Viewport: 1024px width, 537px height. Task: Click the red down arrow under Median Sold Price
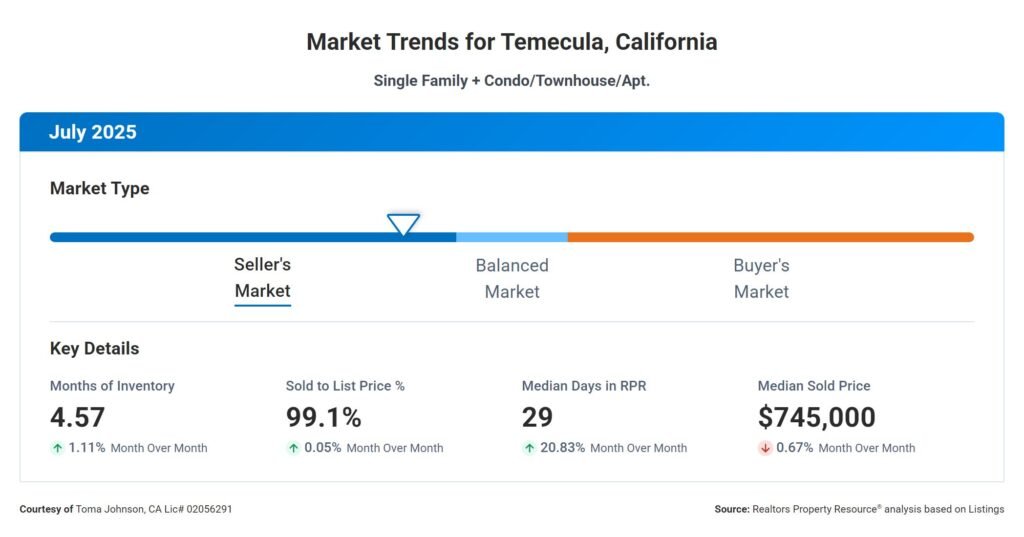click(765, 448)
